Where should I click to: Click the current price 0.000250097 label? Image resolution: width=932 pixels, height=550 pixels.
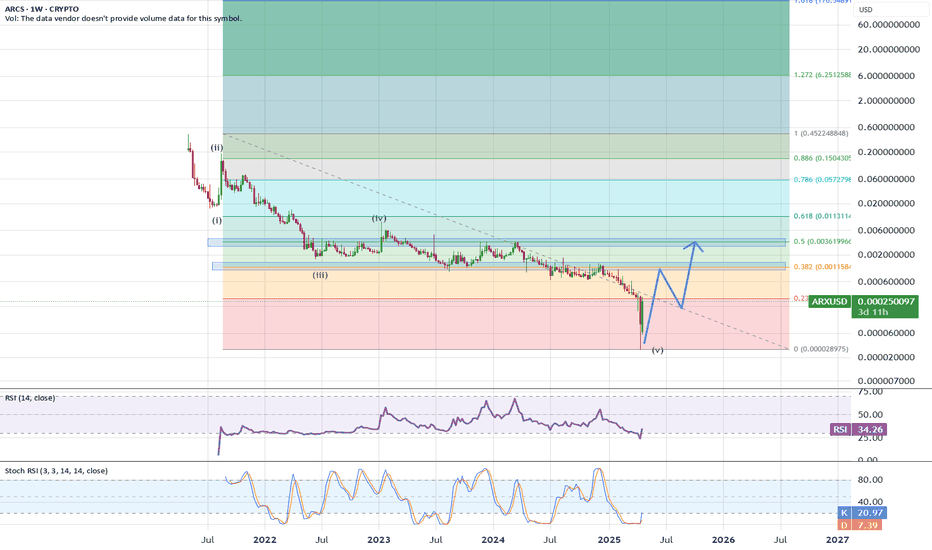[884, 301]
